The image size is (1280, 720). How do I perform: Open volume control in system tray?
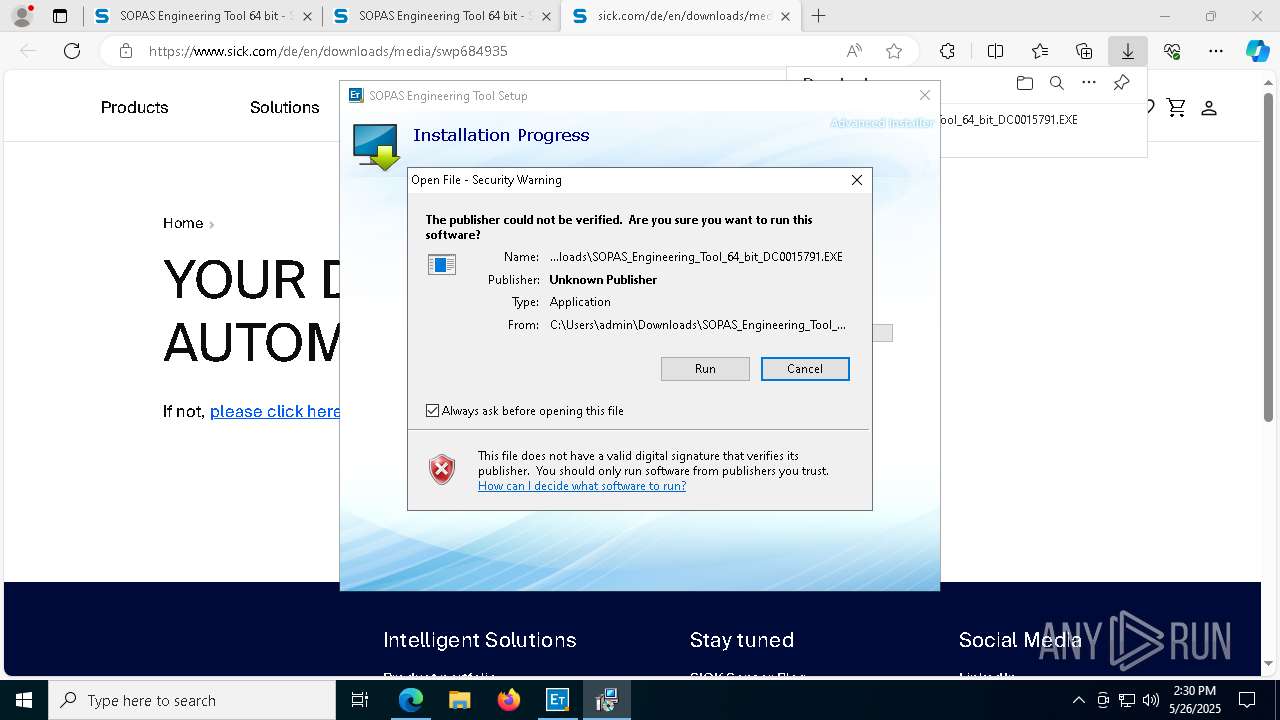(x=1151, y=700)
